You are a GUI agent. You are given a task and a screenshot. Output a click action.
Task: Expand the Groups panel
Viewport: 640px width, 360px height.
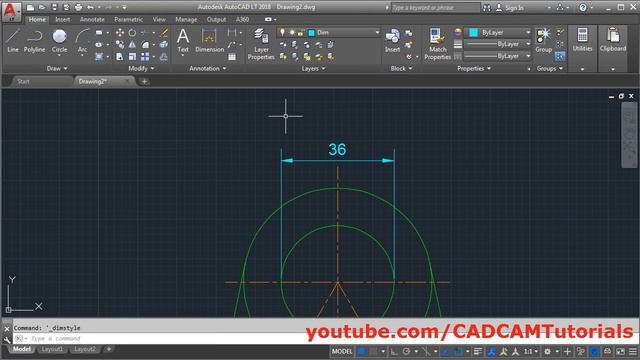click(x=550, y=68)
